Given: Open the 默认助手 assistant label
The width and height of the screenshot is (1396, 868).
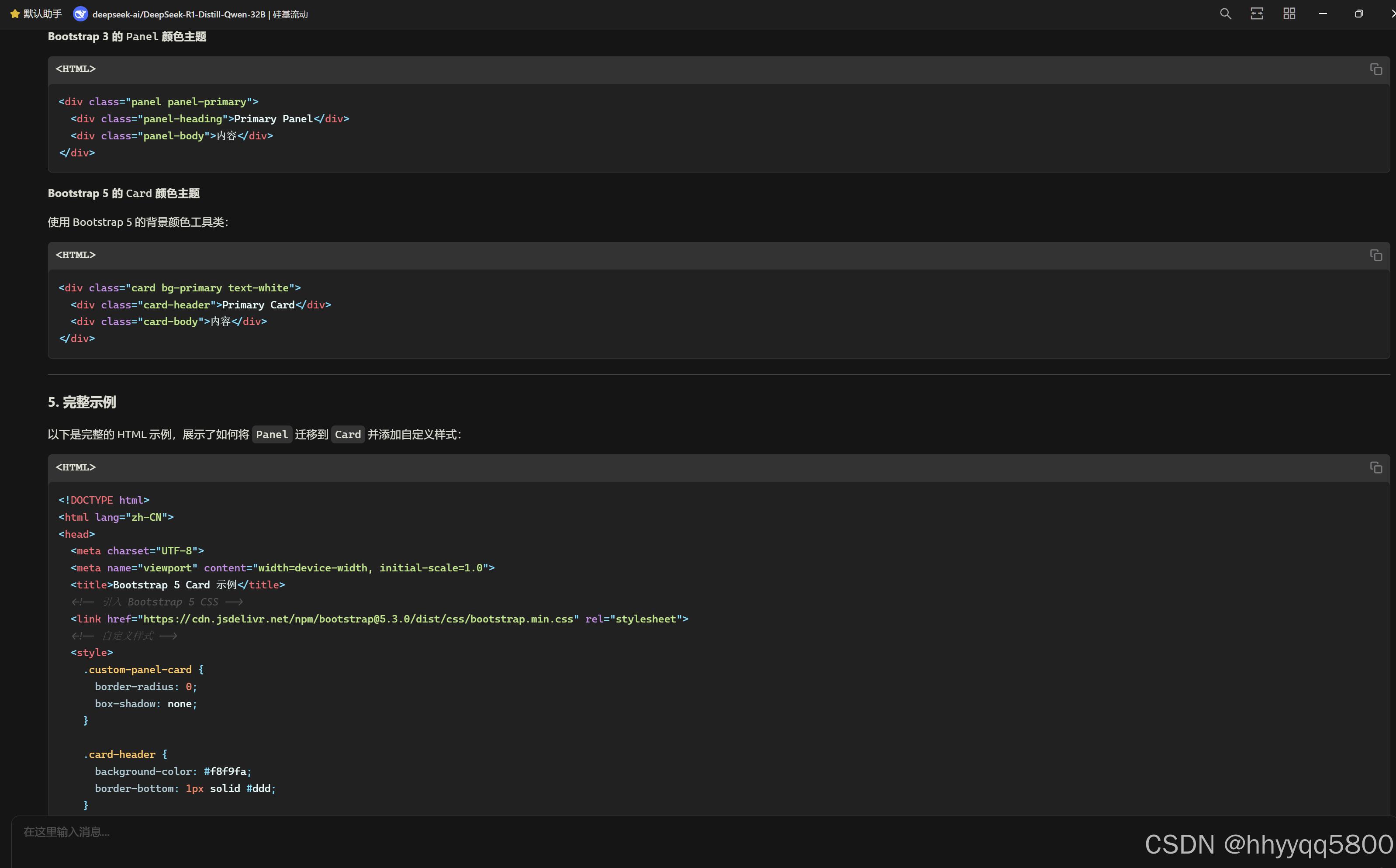Looking at the screenshot, I should pyautogui.click(x=42, y=14).
